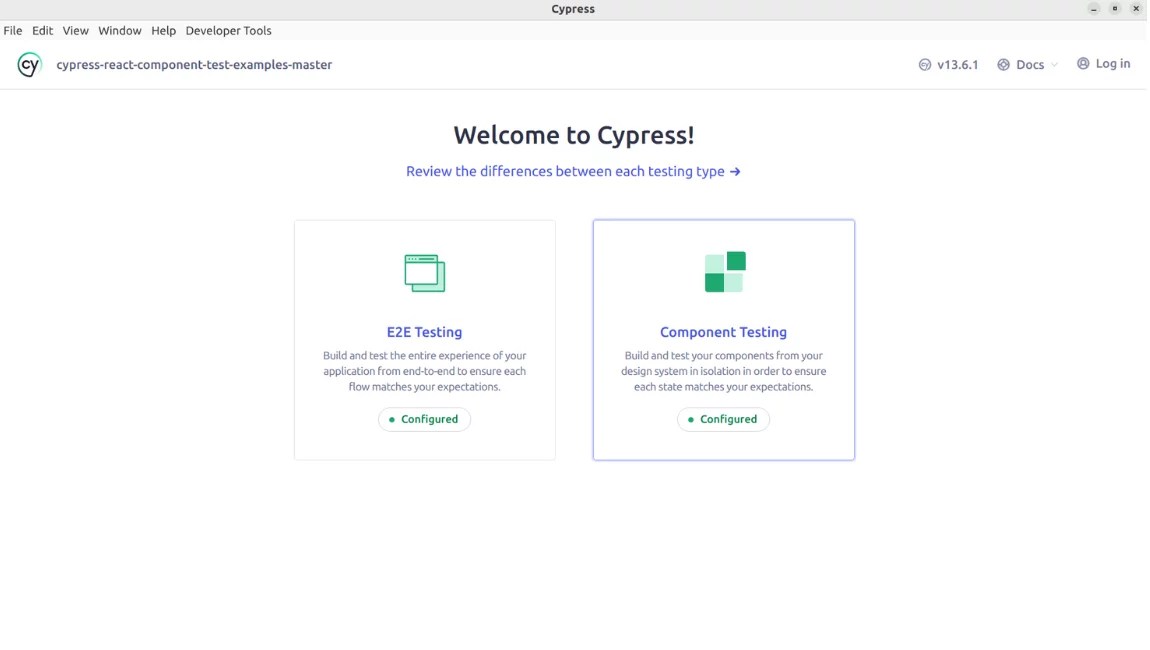Open the Window menu
Image resolution: width=1150 pixels, height=650 pixels.
click(x=119, y=30)
